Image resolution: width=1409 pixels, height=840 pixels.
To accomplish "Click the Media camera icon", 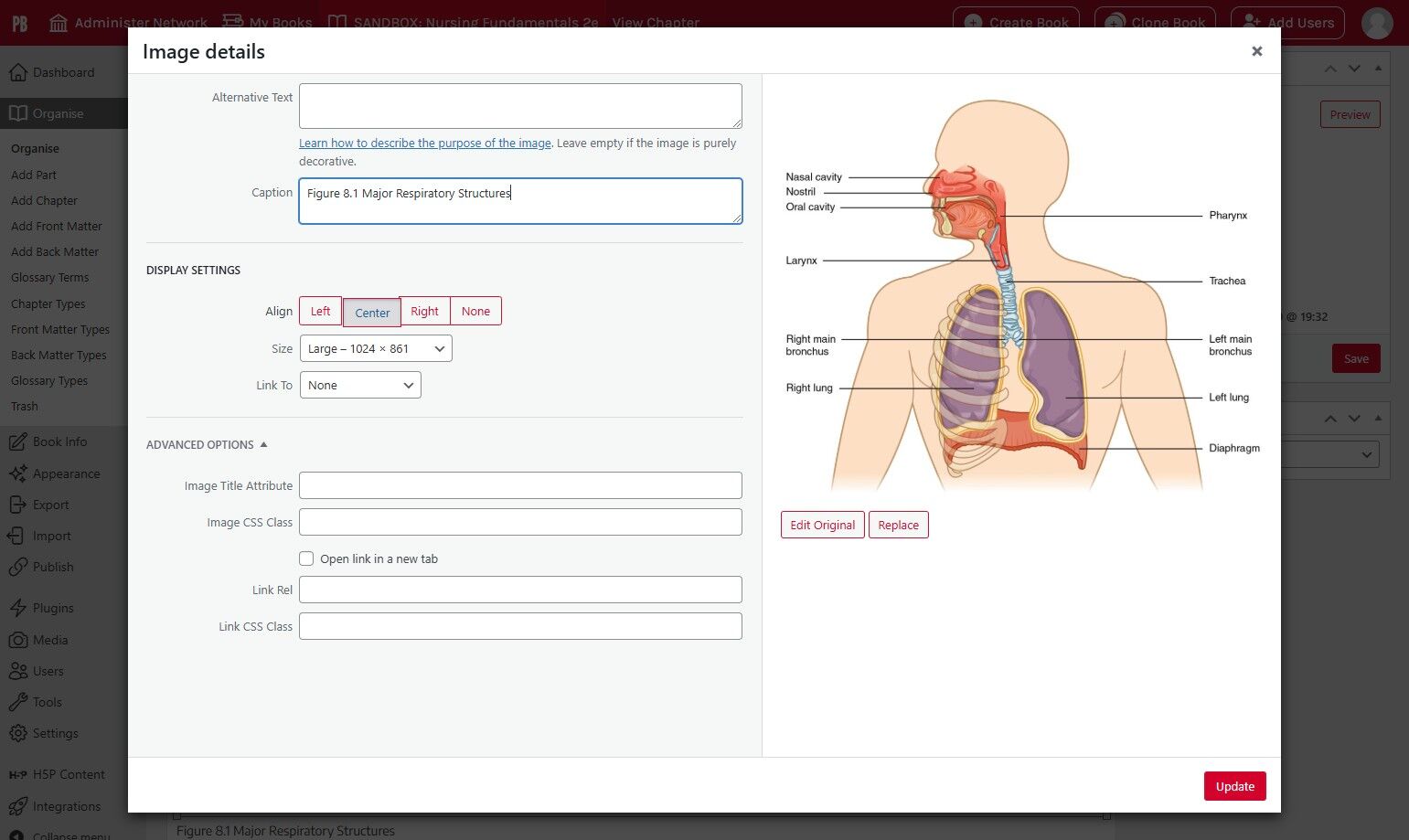I will (17, 640).
